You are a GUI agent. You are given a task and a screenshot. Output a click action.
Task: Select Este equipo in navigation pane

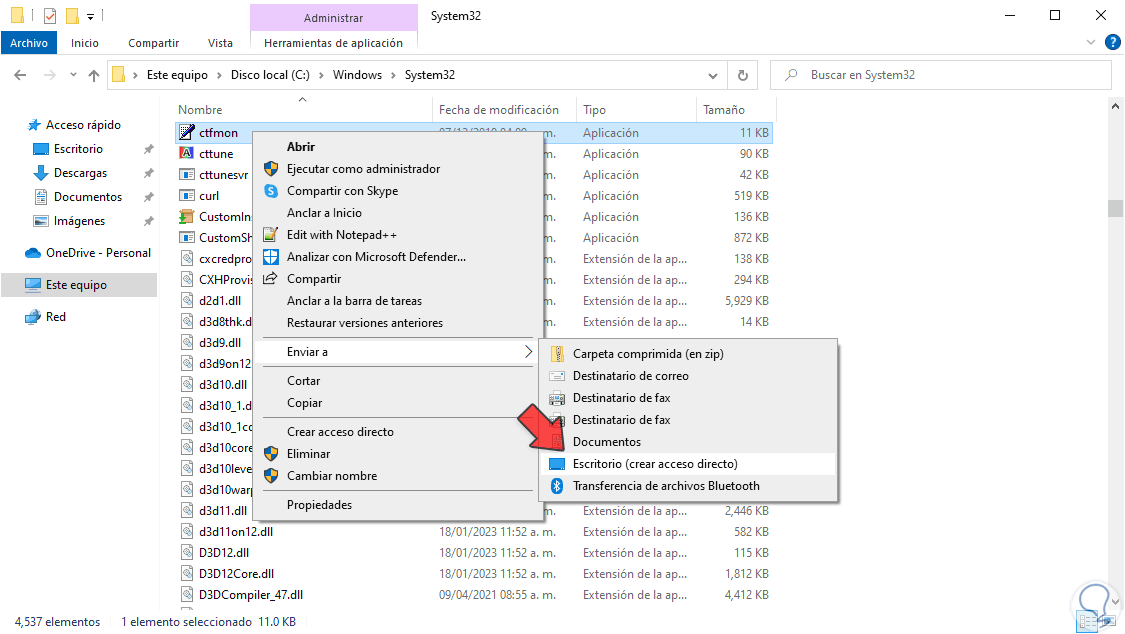click(x=79, y=285)
